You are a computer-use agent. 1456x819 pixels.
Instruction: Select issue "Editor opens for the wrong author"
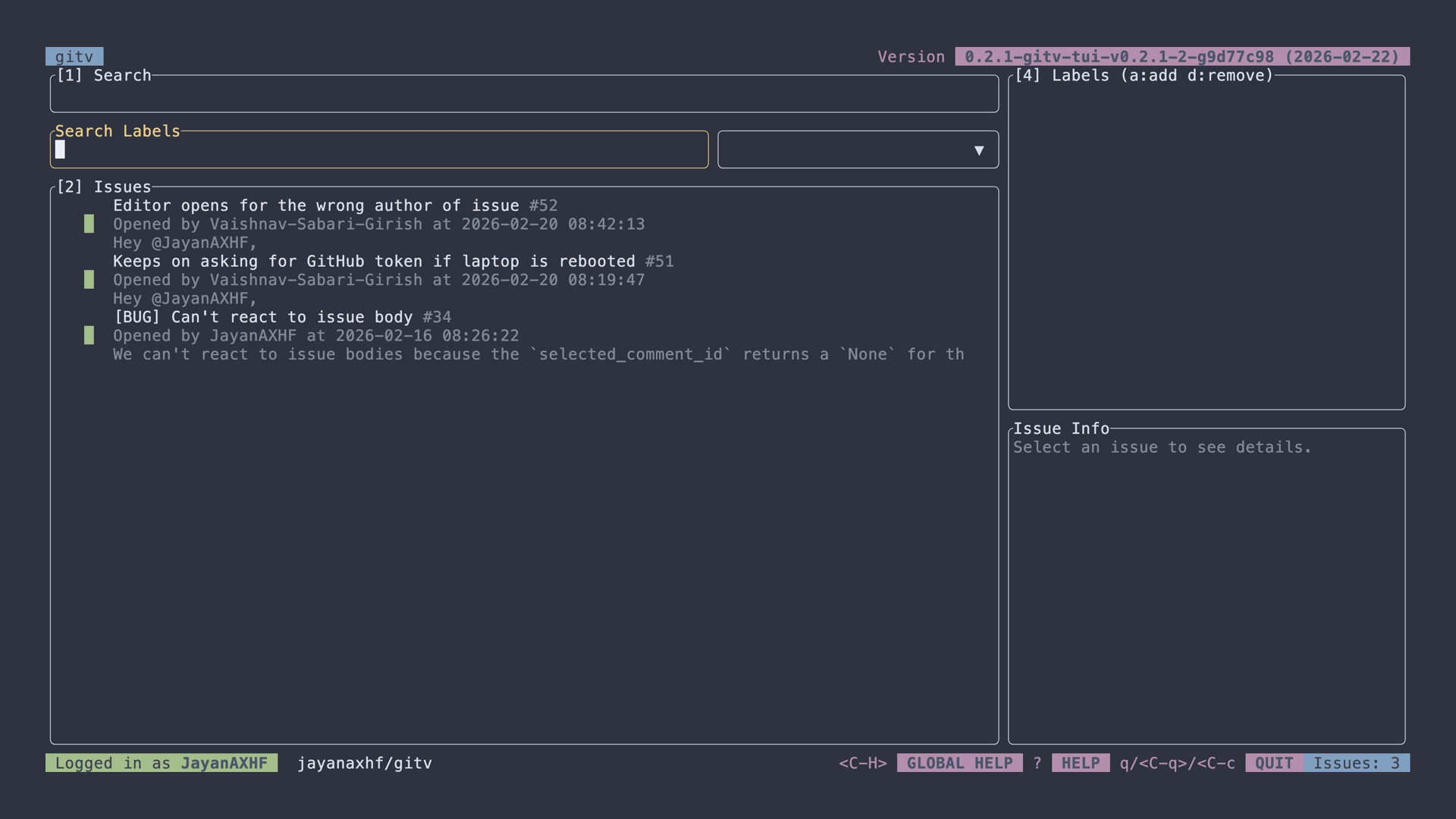point(315,206)
